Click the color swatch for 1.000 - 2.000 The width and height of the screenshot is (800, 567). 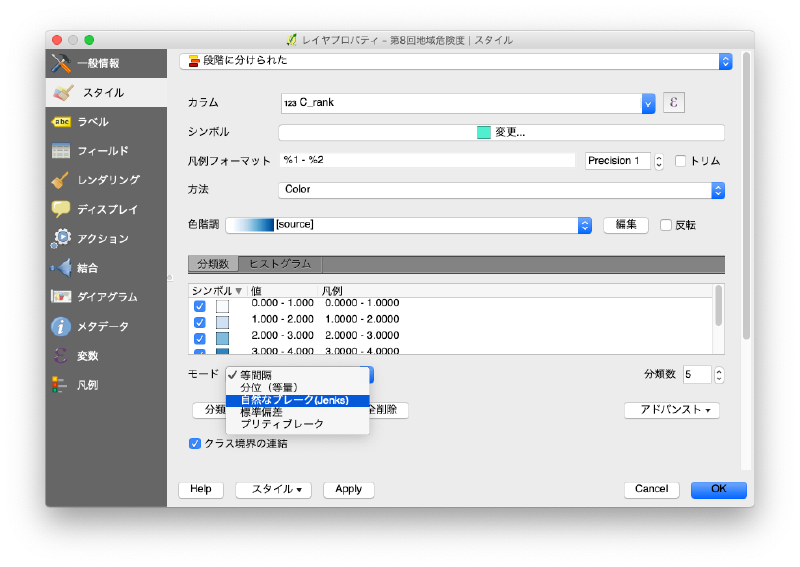222,323
